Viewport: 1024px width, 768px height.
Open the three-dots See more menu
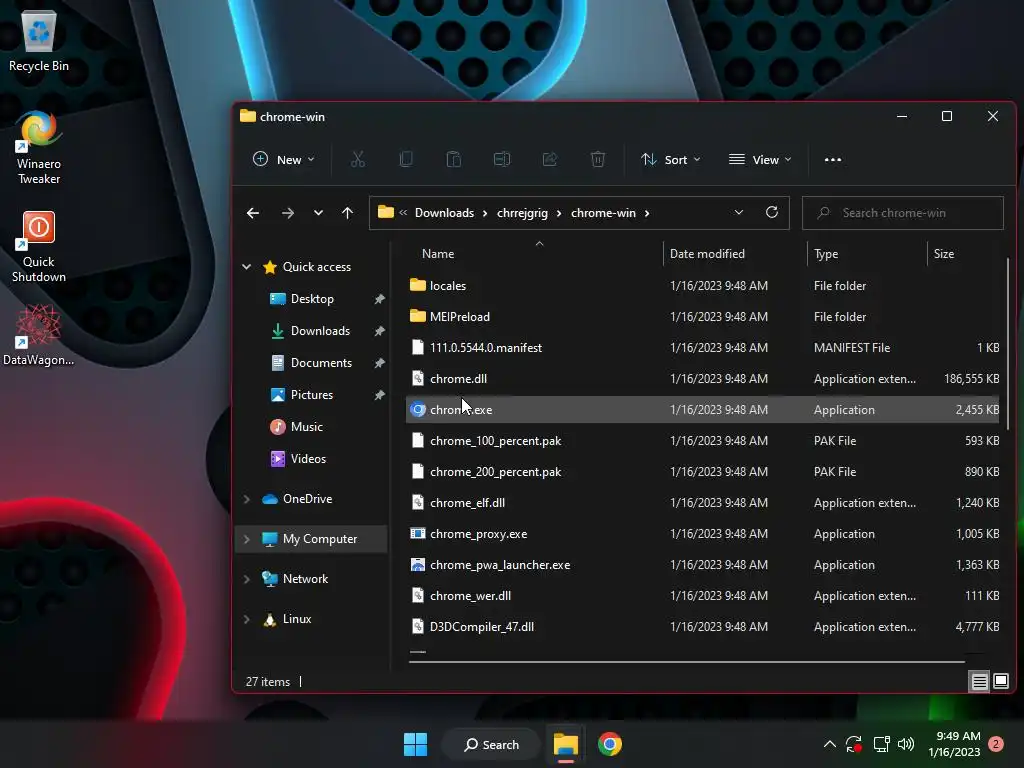point(833,159)
